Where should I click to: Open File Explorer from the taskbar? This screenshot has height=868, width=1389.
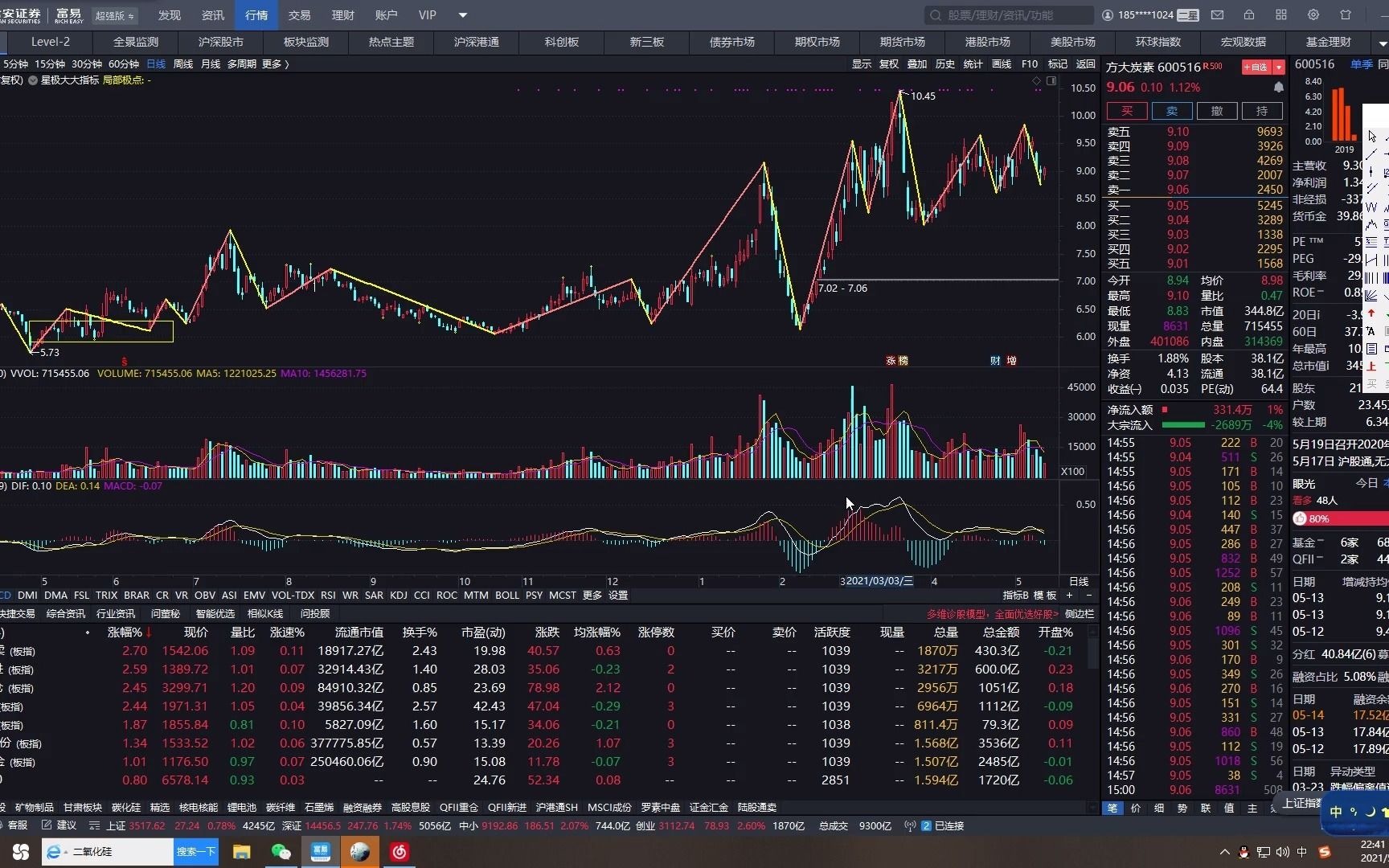pyautogui.click(x=242, y=852)
